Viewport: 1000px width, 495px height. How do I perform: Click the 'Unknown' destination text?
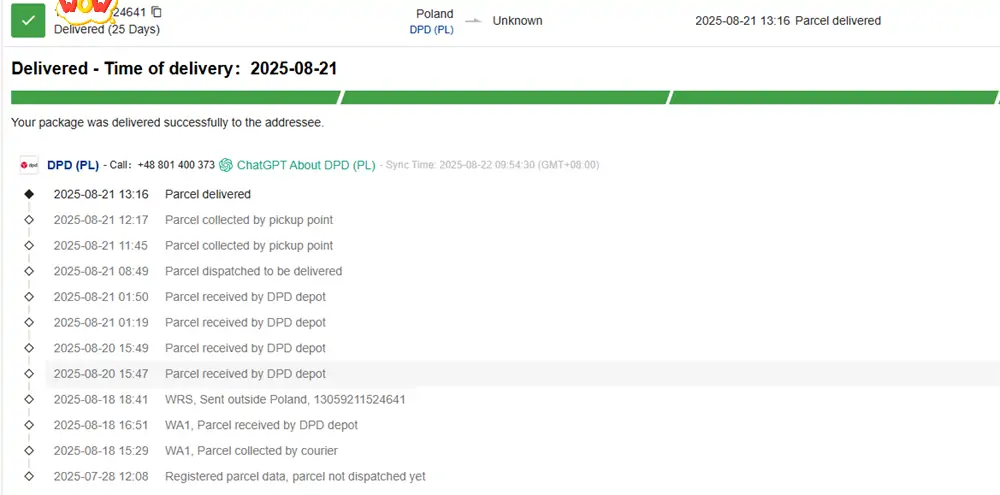click(x=517, y=20)
